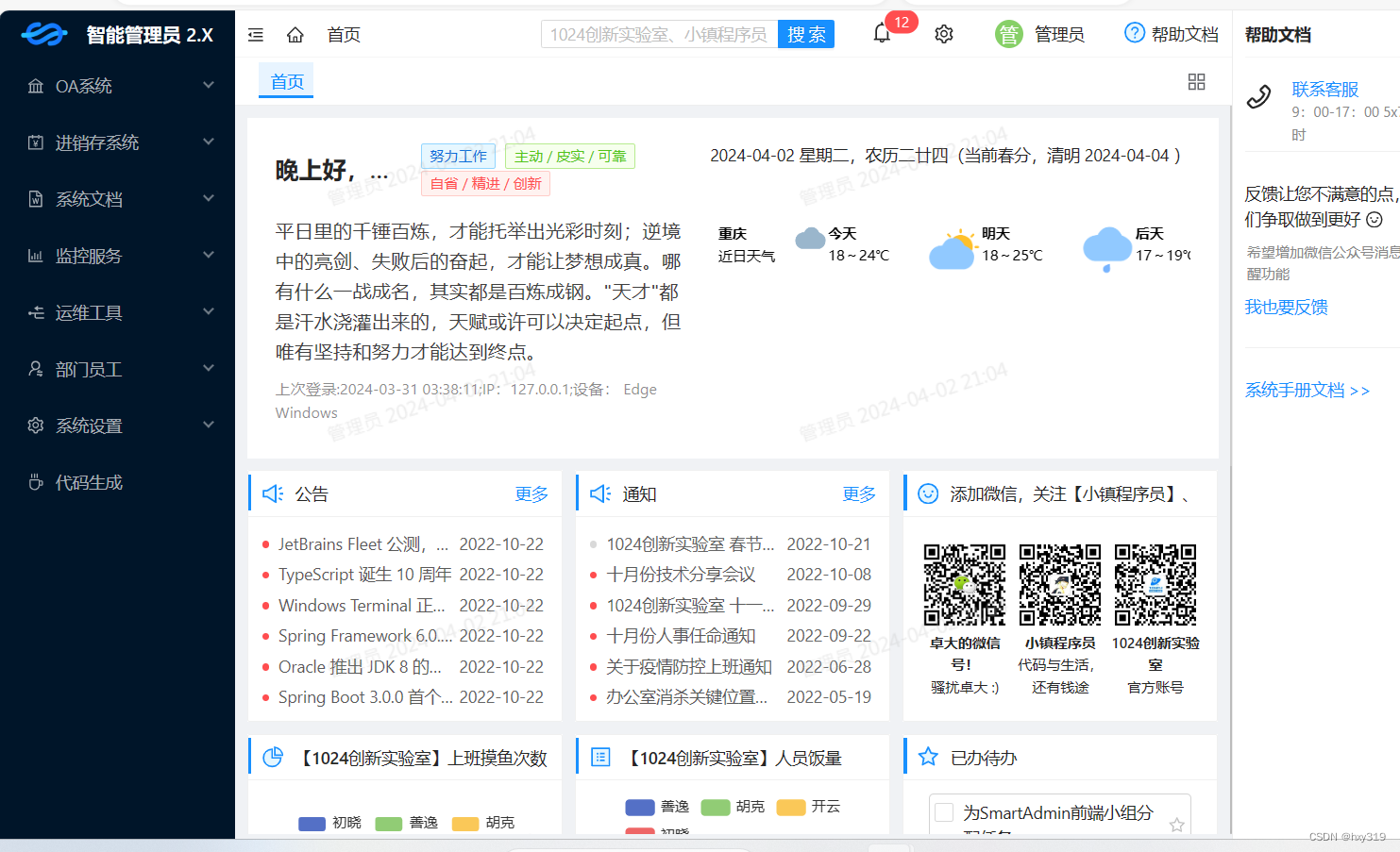Click the 联系客服 link

point(1325,90)
